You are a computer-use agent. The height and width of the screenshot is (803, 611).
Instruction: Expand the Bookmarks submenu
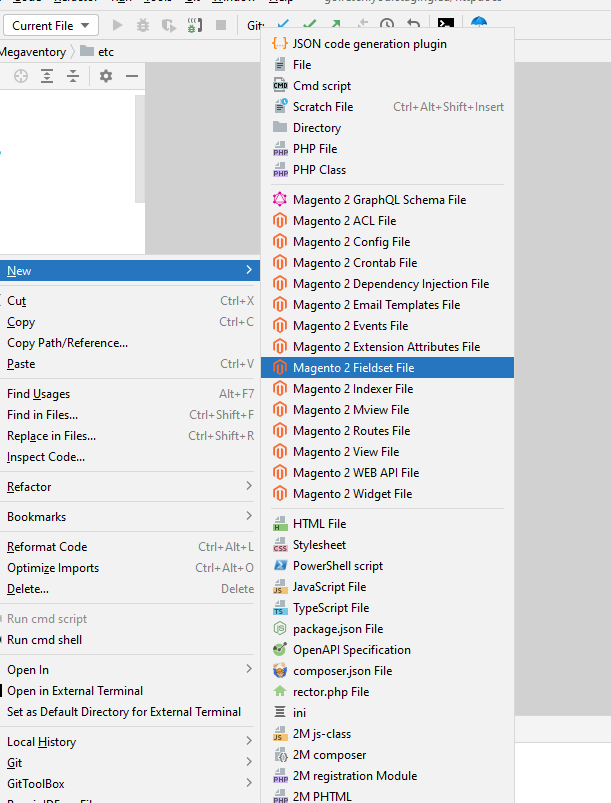(x=130, y=517)
